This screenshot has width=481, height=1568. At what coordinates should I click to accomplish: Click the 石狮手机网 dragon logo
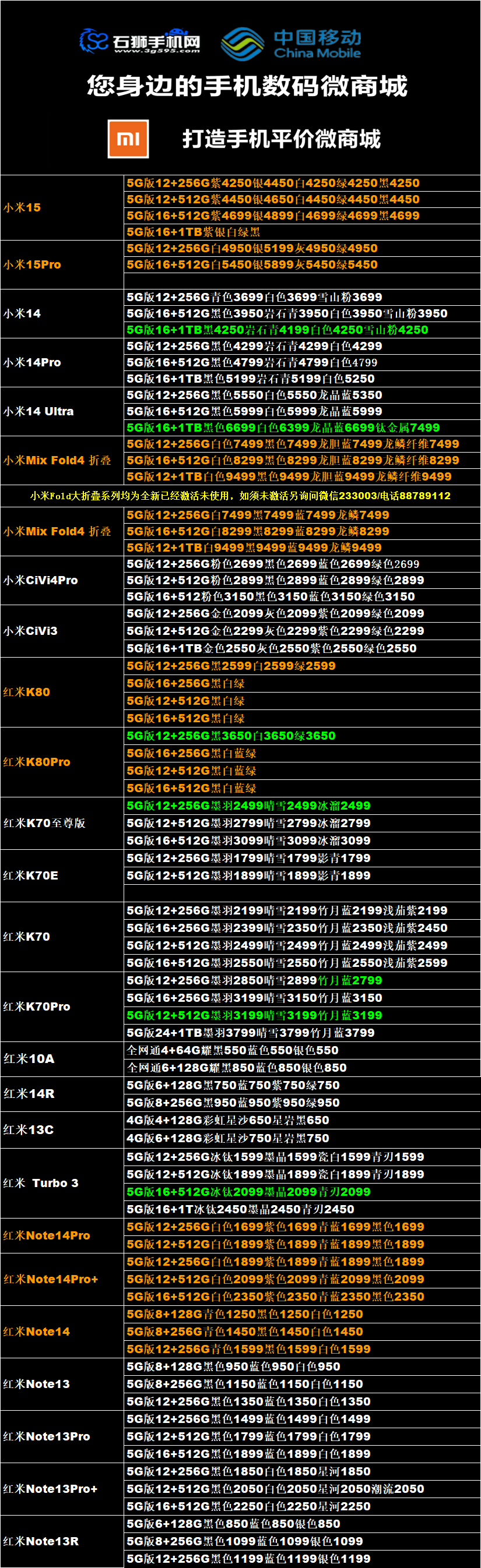pos(139,41)
